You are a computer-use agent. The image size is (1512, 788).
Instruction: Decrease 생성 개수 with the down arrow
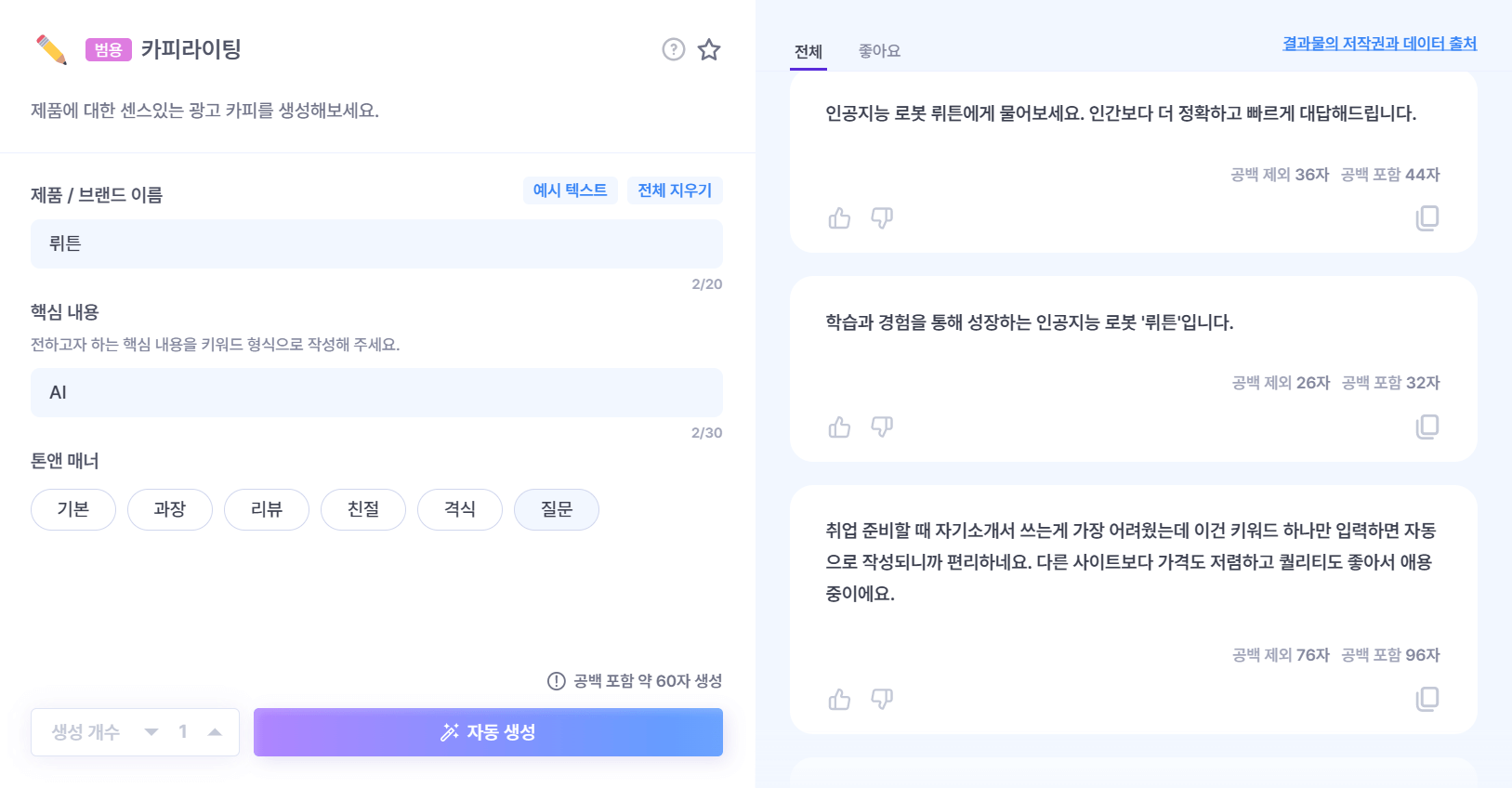click(x=151, y=732)
